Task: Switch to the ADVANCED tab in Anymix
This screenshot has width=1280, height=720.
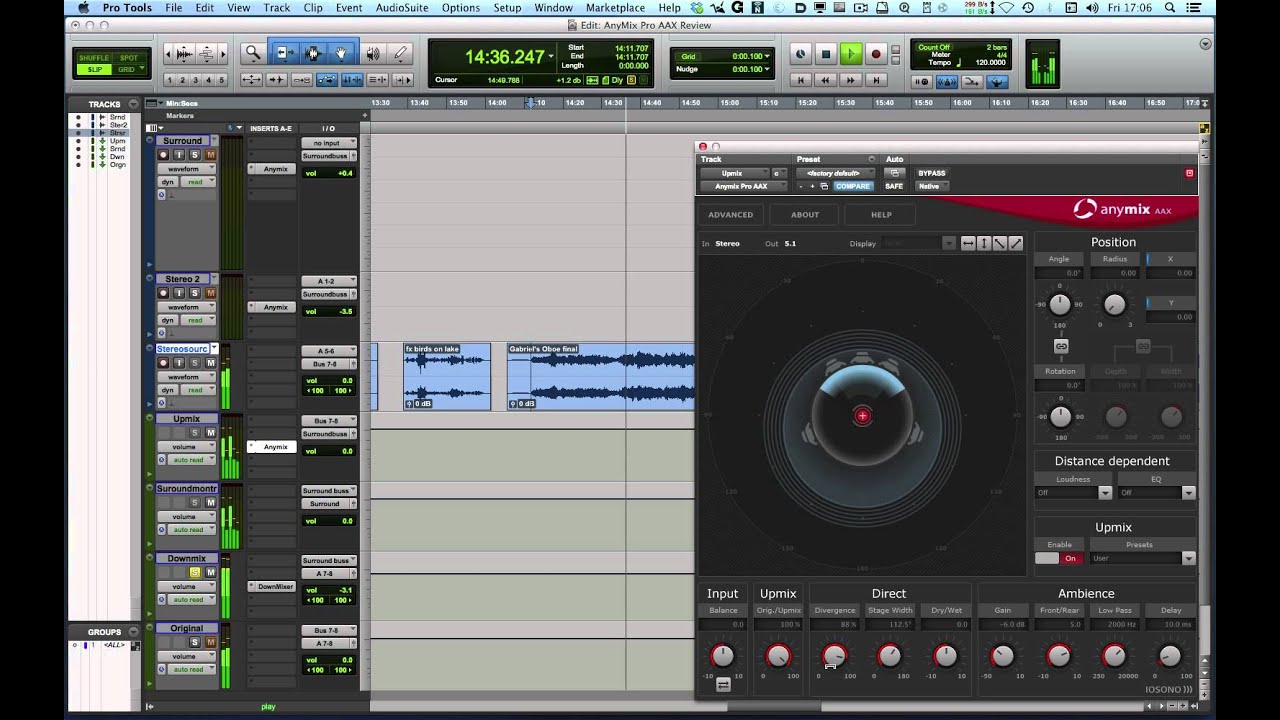Action: [731, 214]
